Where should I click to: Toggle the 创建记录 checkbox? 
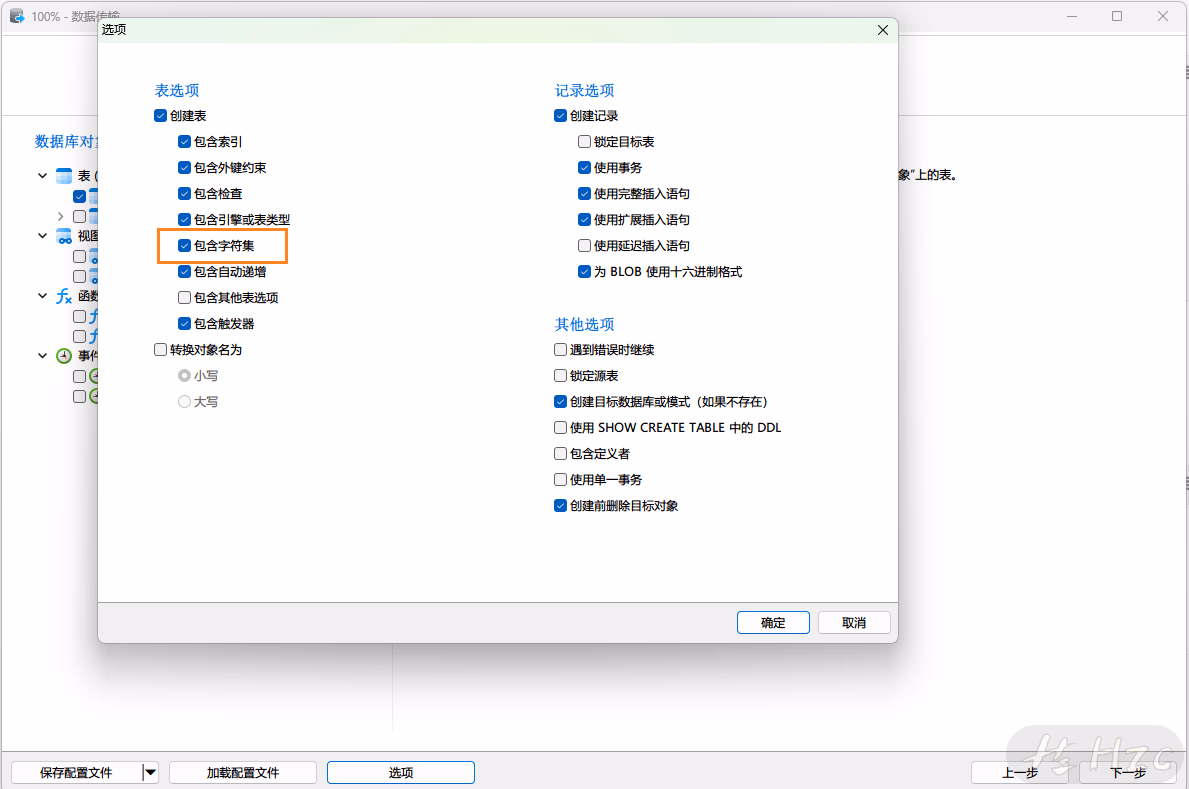coord(560,116)
